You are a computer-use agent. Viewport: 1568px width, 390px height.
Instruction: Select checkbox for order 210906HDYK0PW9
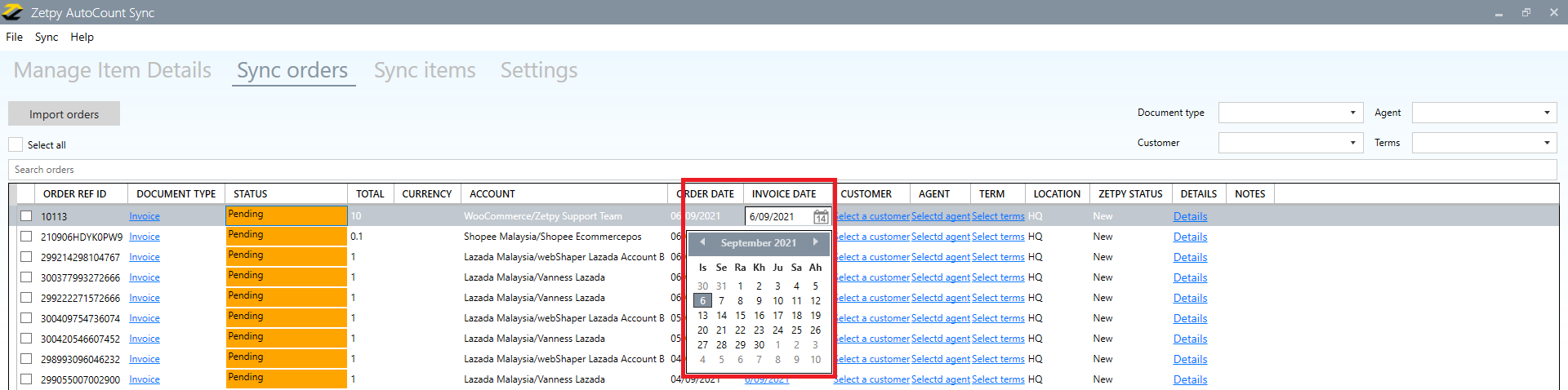(x=26, y=237)
